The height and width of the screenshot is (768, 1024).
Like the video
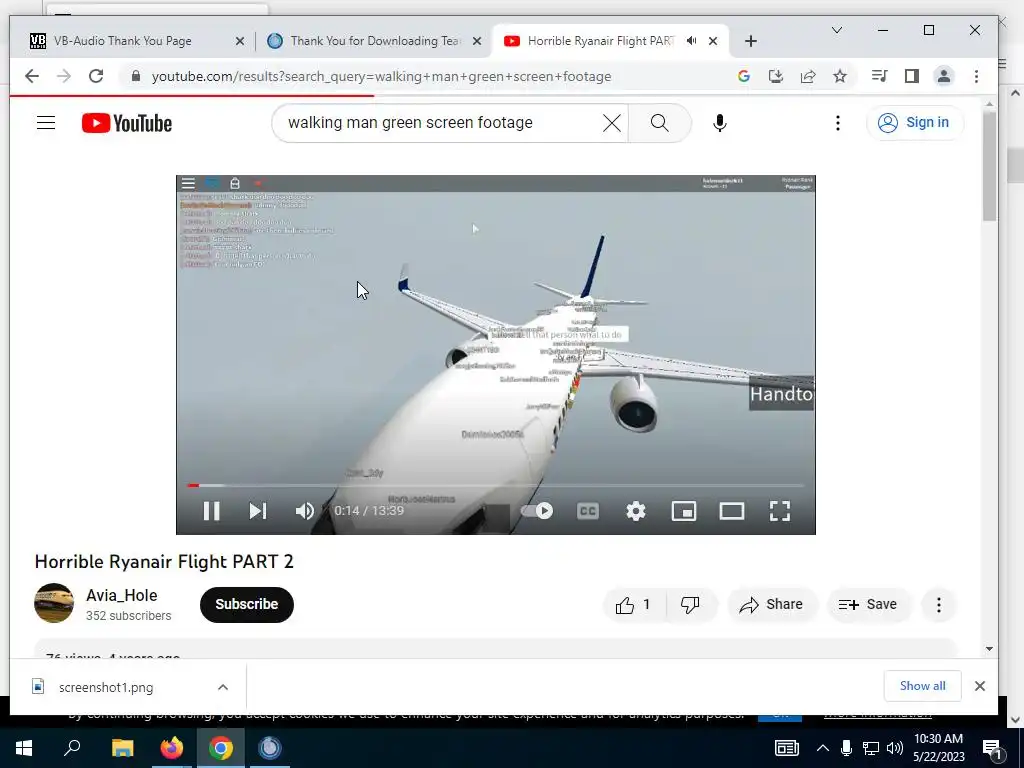[x=633, y=605]
